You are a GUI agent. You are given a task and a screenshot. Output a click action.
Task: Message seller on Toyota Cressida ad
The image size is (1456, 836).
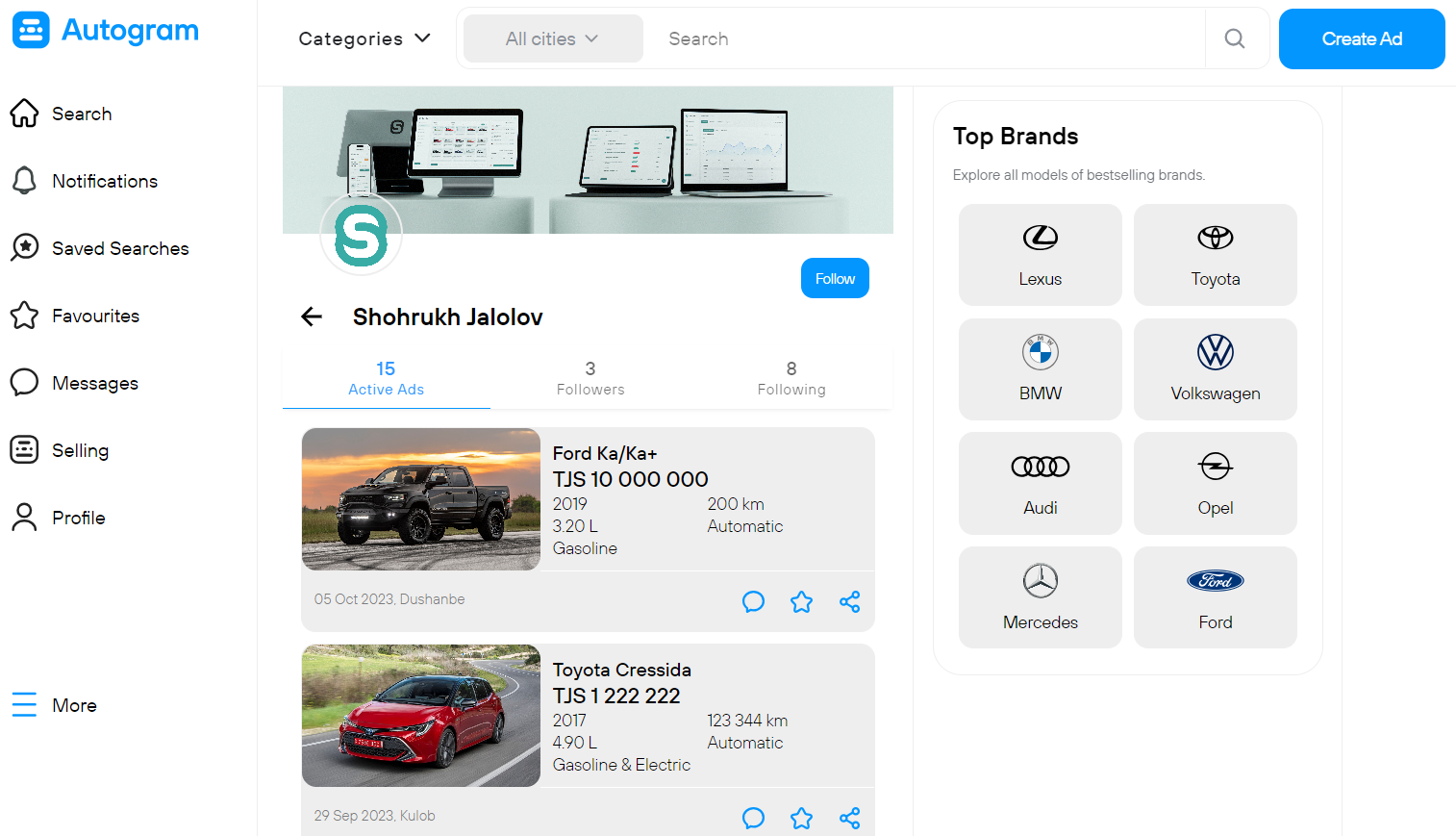click(753, 819)
